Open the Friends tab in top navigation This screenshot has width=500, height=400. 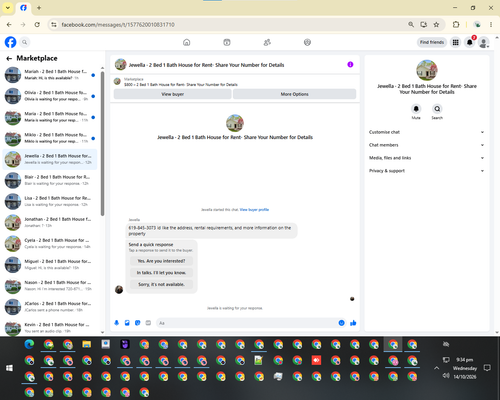267,42
